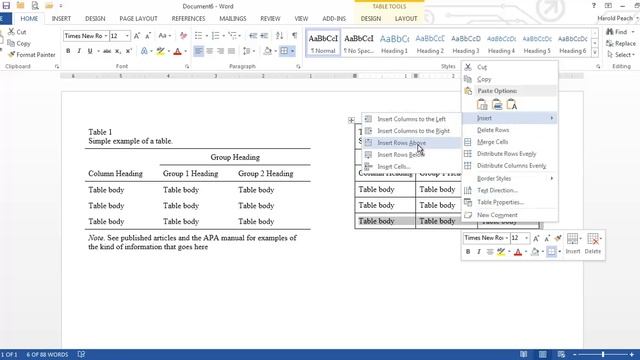Click Shading paint bucket in ribbon
640x360 pixels.
tap(267, 51)
